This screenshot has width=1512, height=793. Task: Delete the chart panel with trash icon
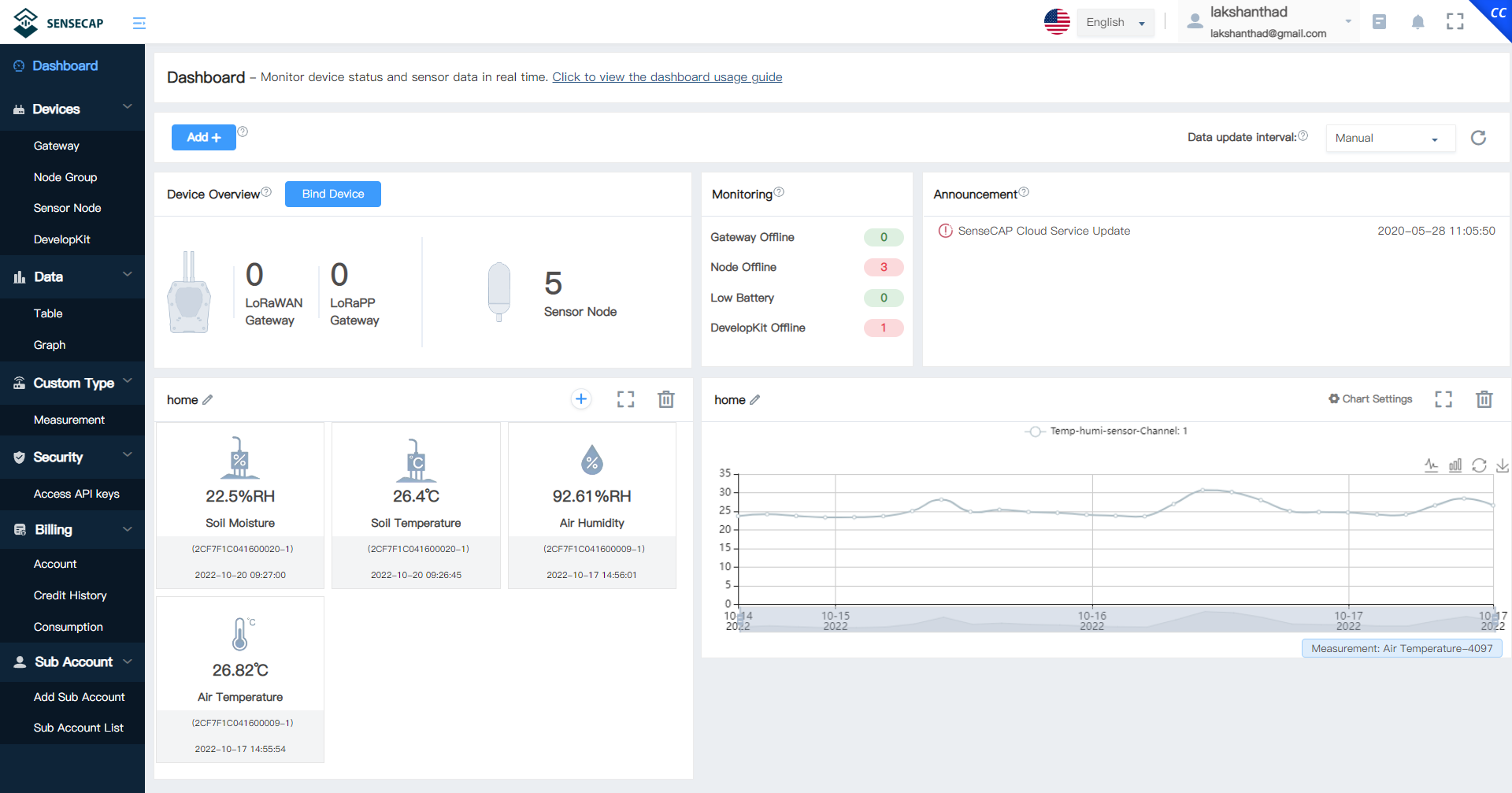click(x=1484, y=399)
